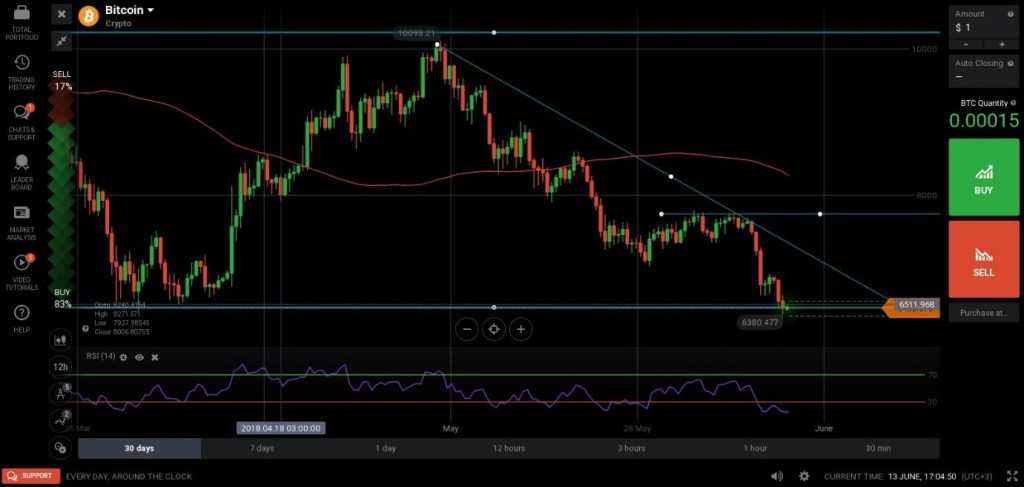
Task: Click the Amount info help icon
Action: [1010, 13]
